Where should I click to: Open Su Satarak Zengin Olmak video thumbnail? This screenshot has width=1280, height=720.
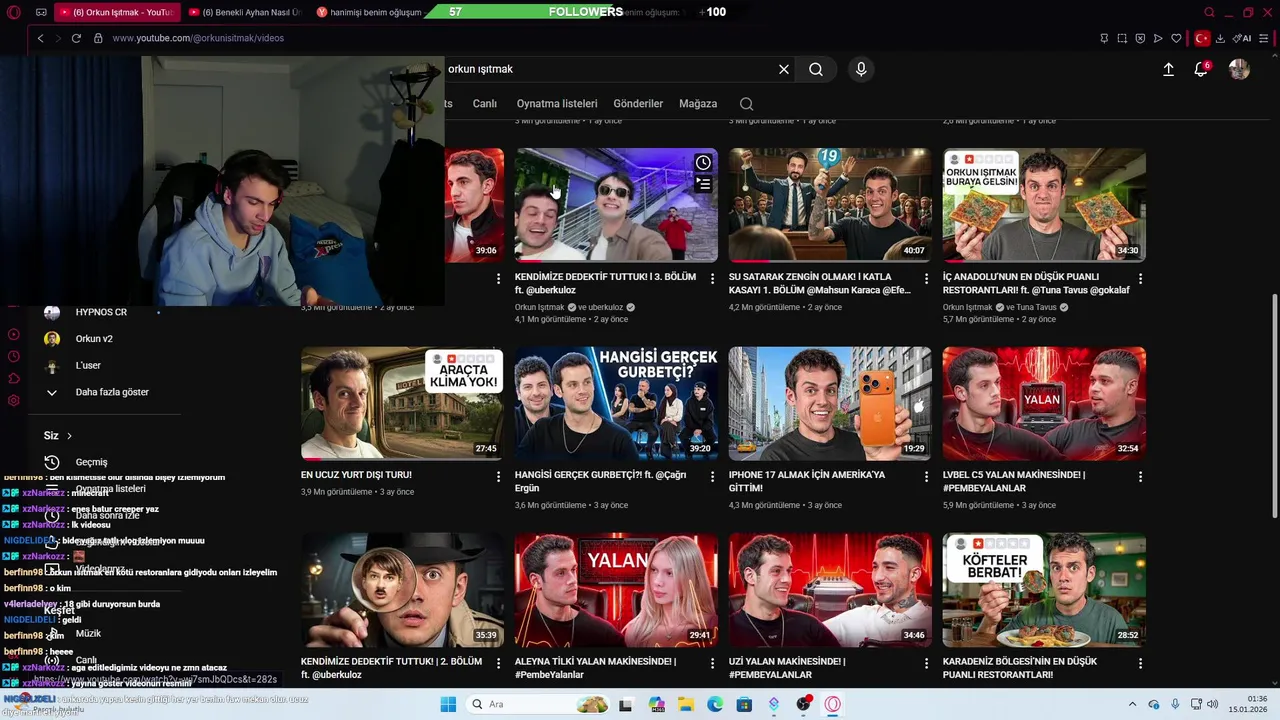pyautogui.click(x=830, y=205)
